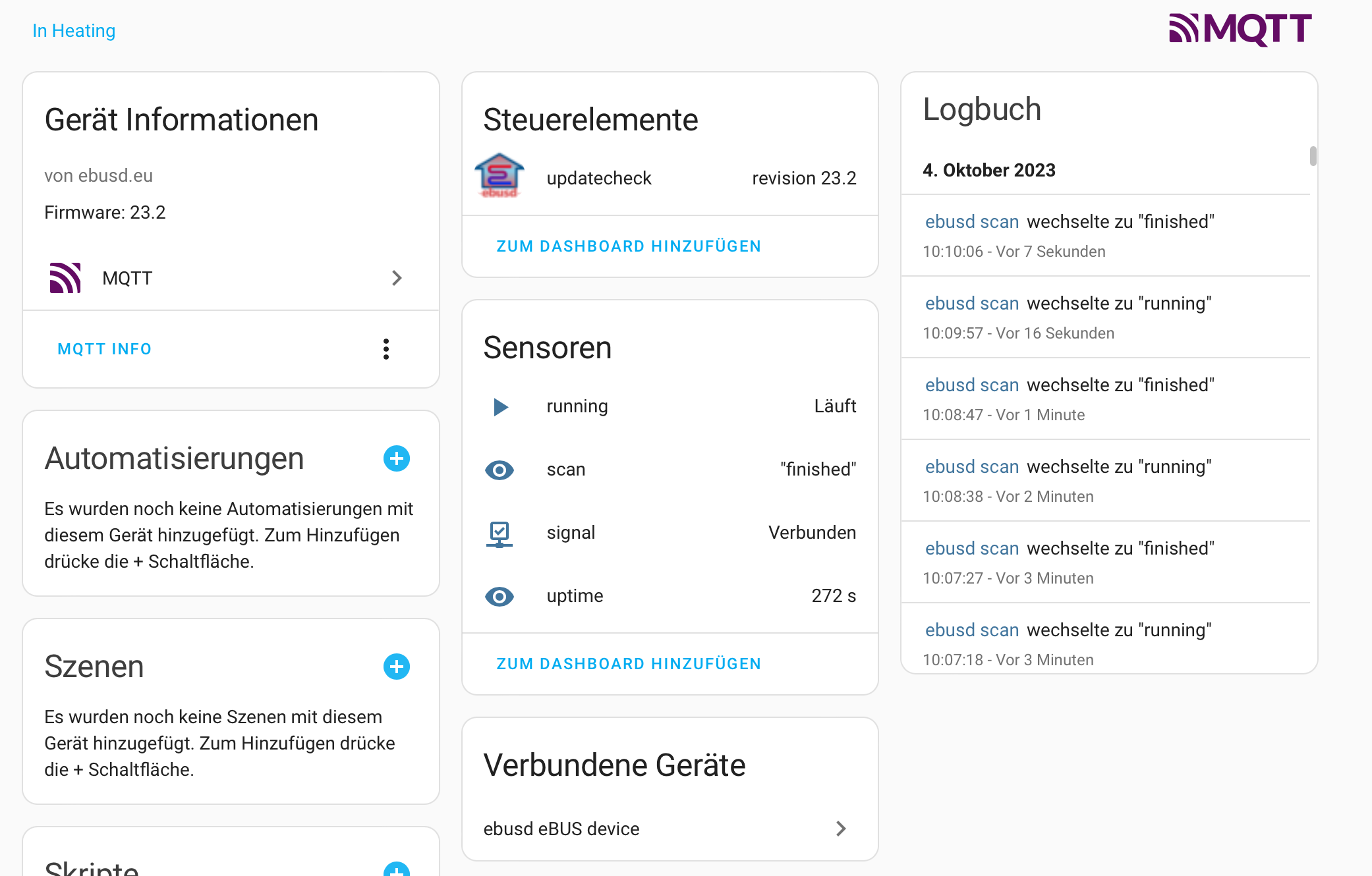Open ebusd eBUS device chevron

[841, 829]
